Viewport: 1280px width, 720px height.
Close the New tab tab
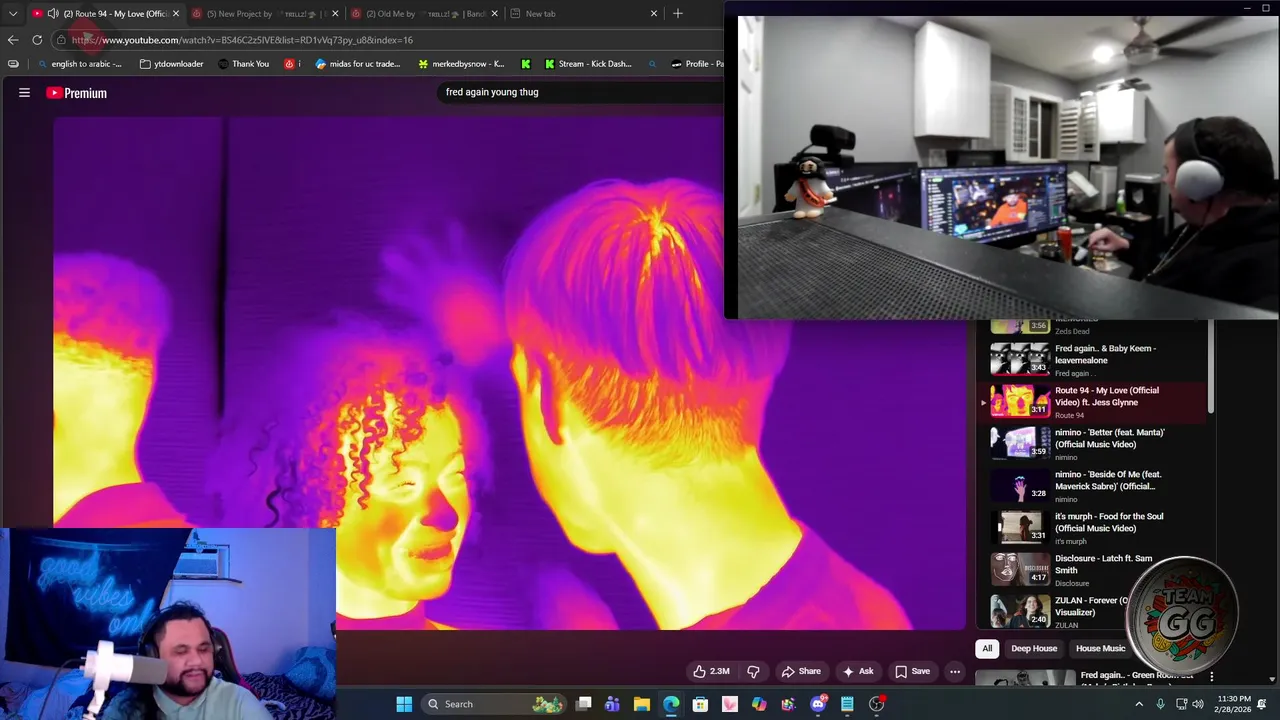(654, 14)
